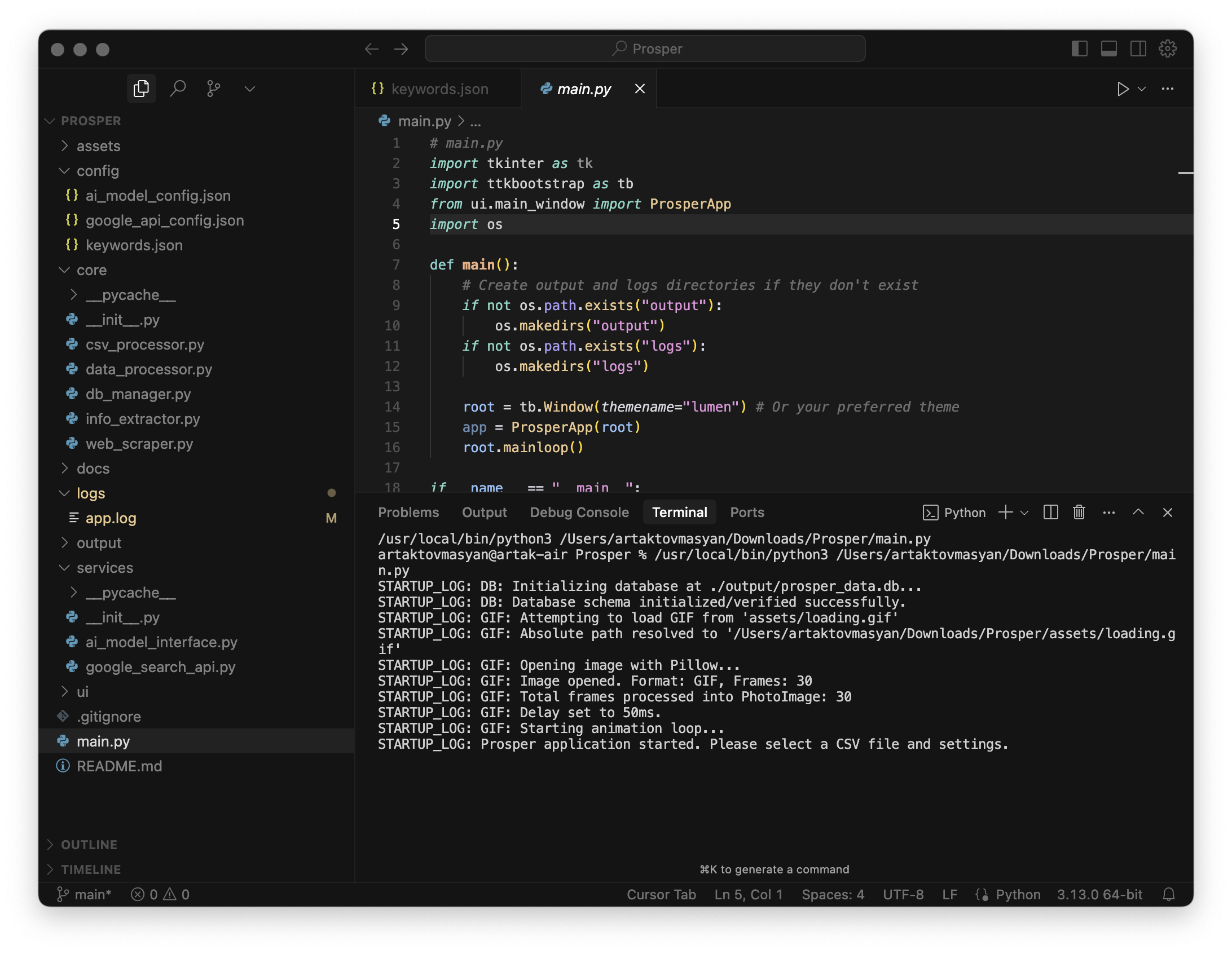This screenshot has height=954, width=1232.
Task: Open the run options dropdown arrow
Action: coord(1142,89)
